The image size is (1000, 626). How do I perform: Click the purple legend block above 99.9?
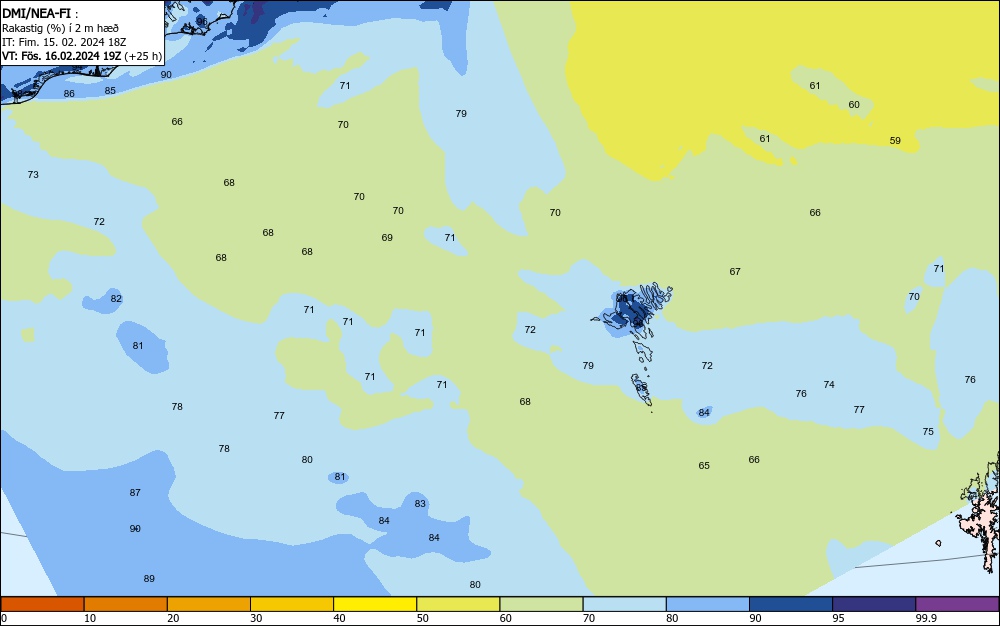(957, 604)
